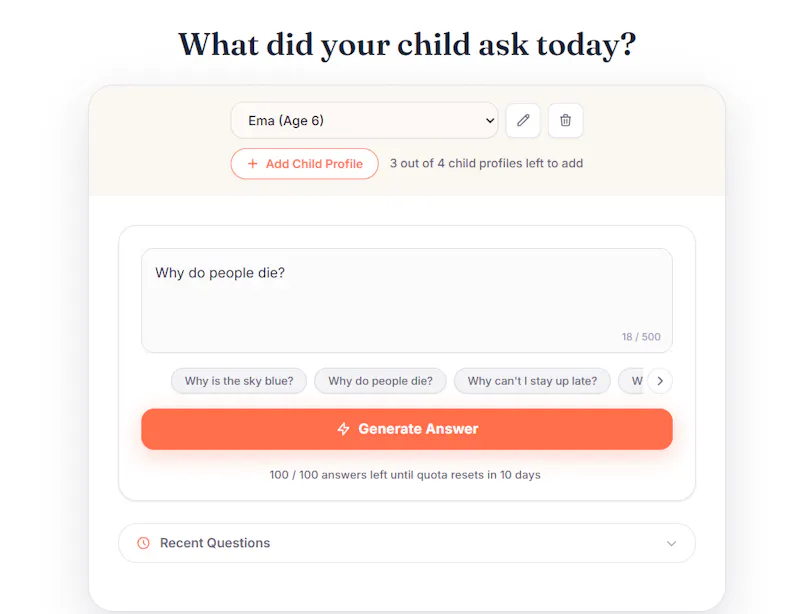The width and height of the screenshot is (800, 614).
Task: Click the pencil edit profile icon
Action: (523, 120)
